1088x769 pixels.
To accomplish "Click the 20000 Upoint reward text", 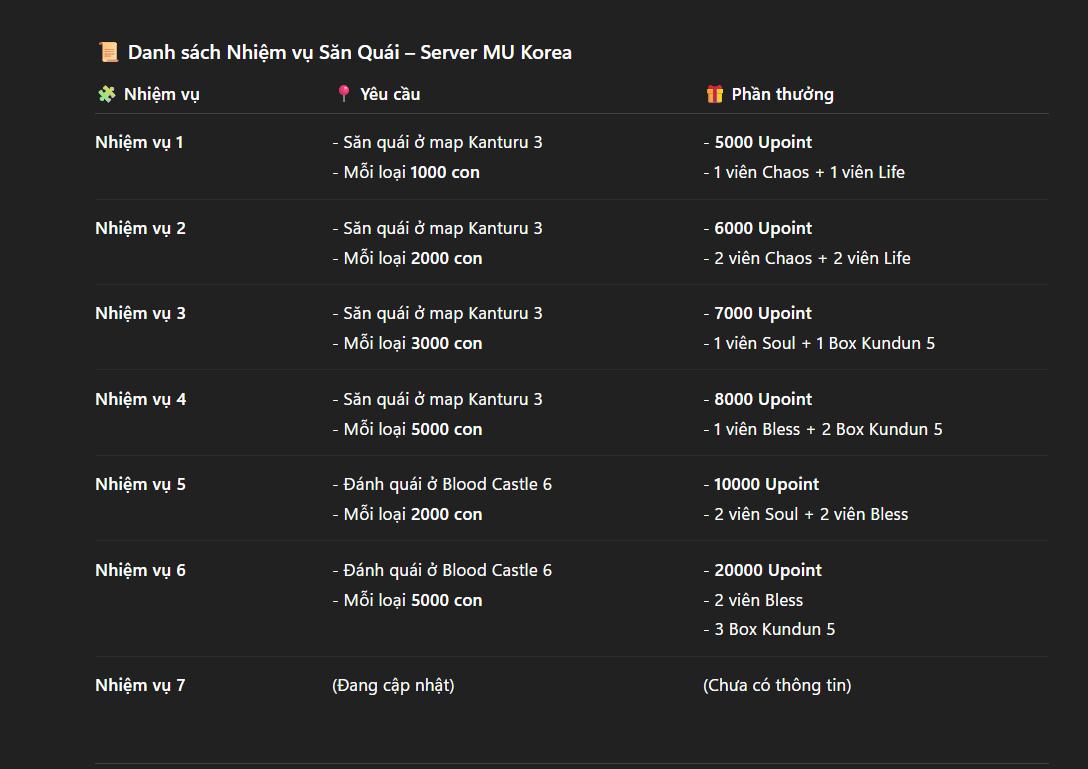I will pyautogui.click(x=768, y=570).
